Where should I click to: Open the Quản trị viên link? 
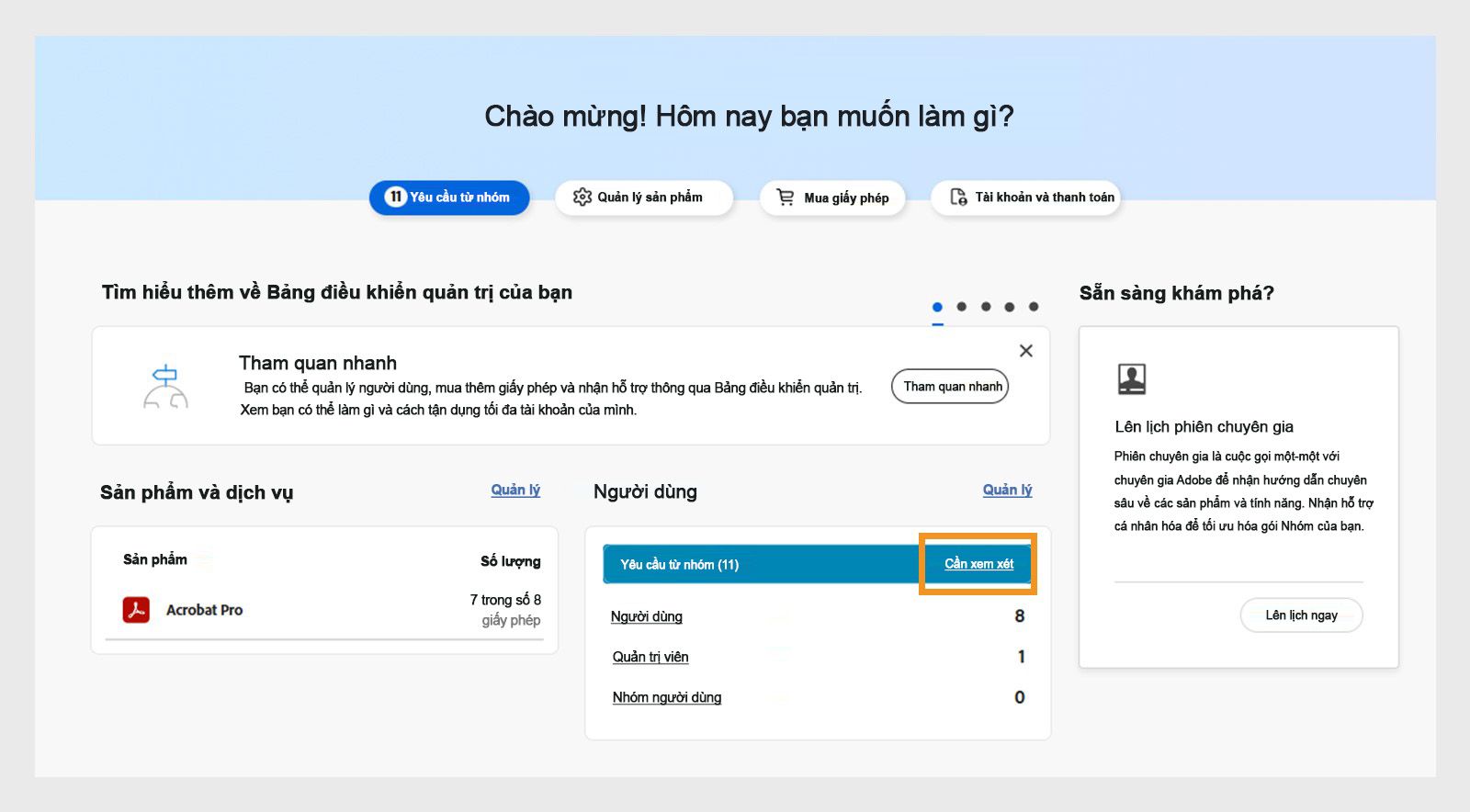coord(650,657)
